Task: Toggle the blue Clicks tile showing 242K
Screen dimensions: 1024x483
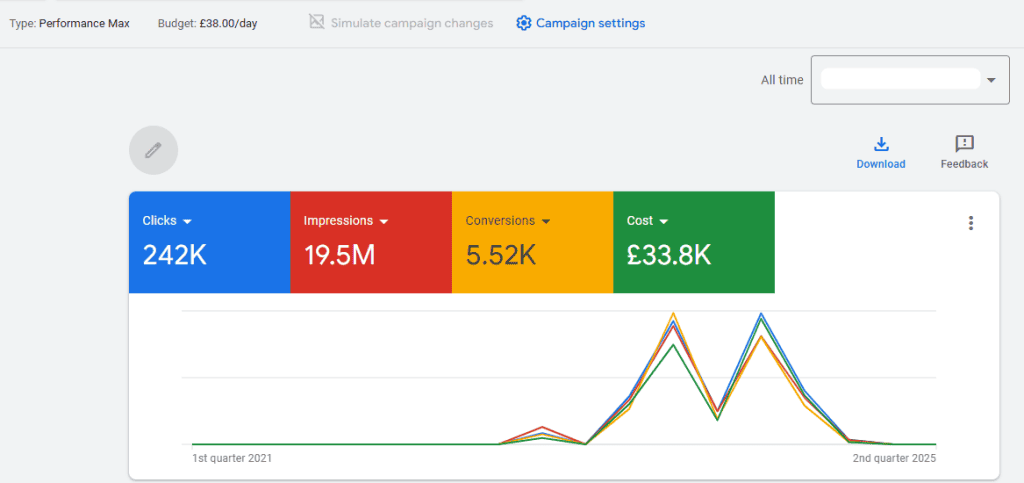Action: 209,254
